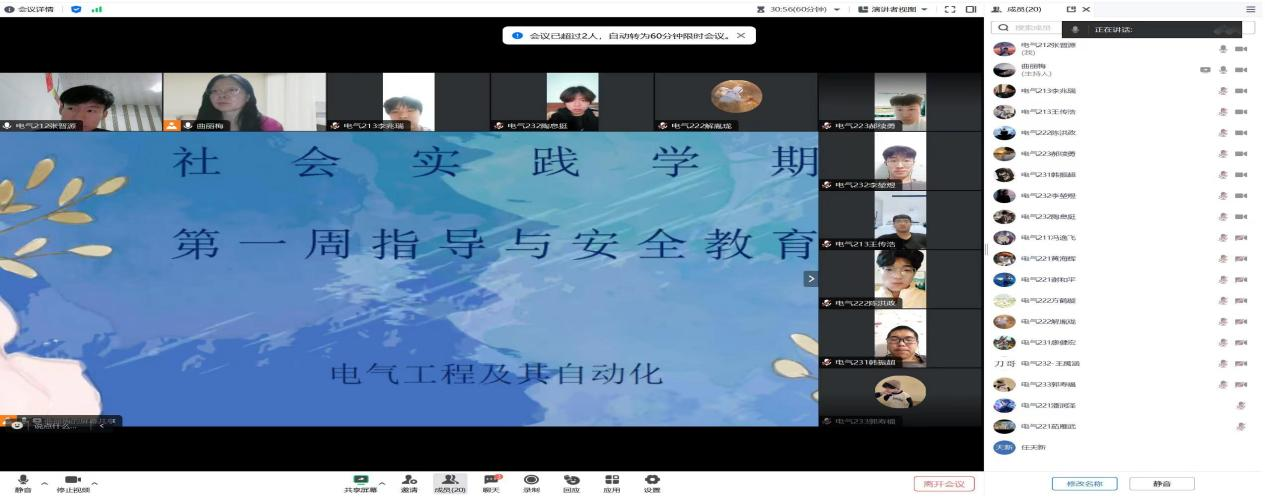This screenshot has width=1265, height=498.
Task: Open 设置 (Settings) gear in toolbar
Action: tap(652, 482)
